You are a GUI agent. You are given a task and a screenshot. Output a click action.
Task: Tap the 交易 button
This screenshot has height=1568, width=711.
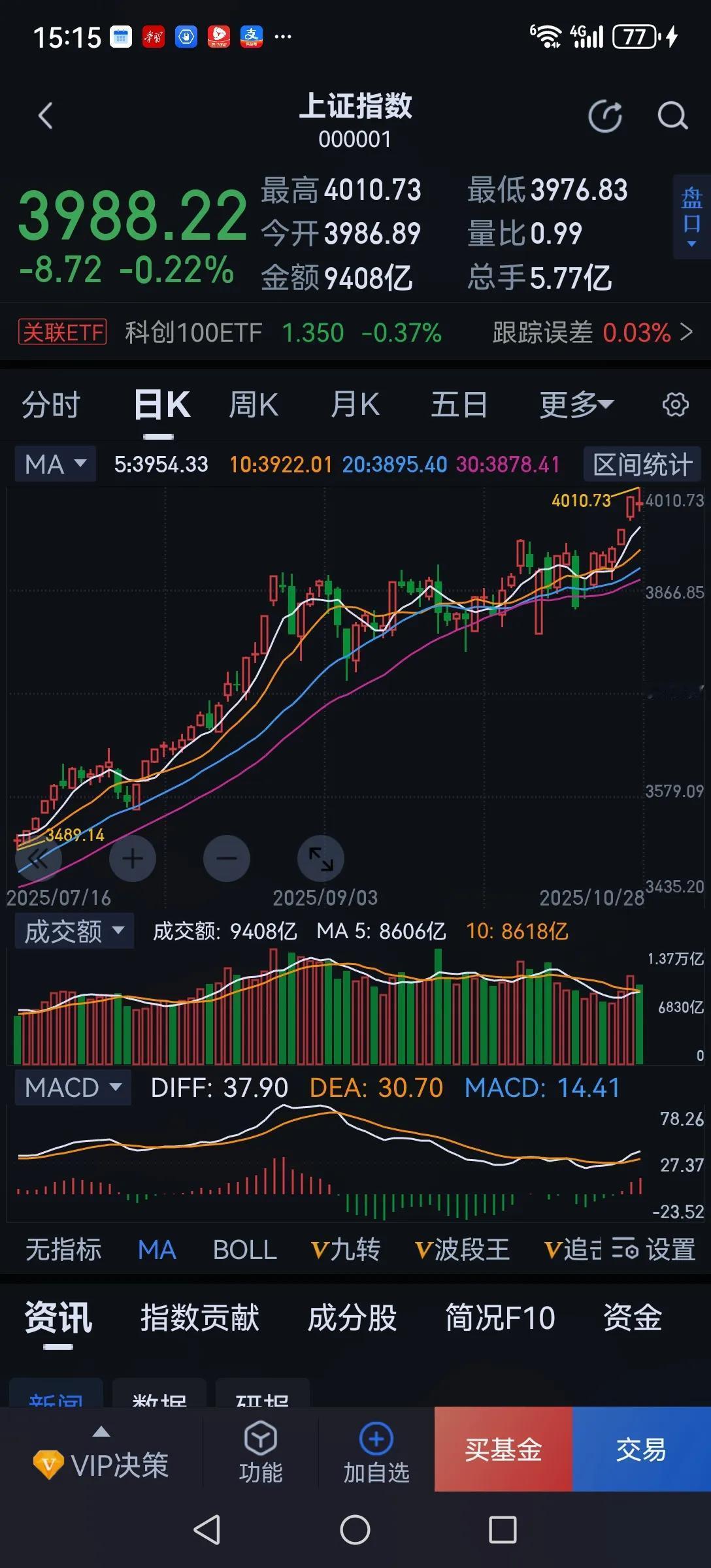click(642, 1449)
